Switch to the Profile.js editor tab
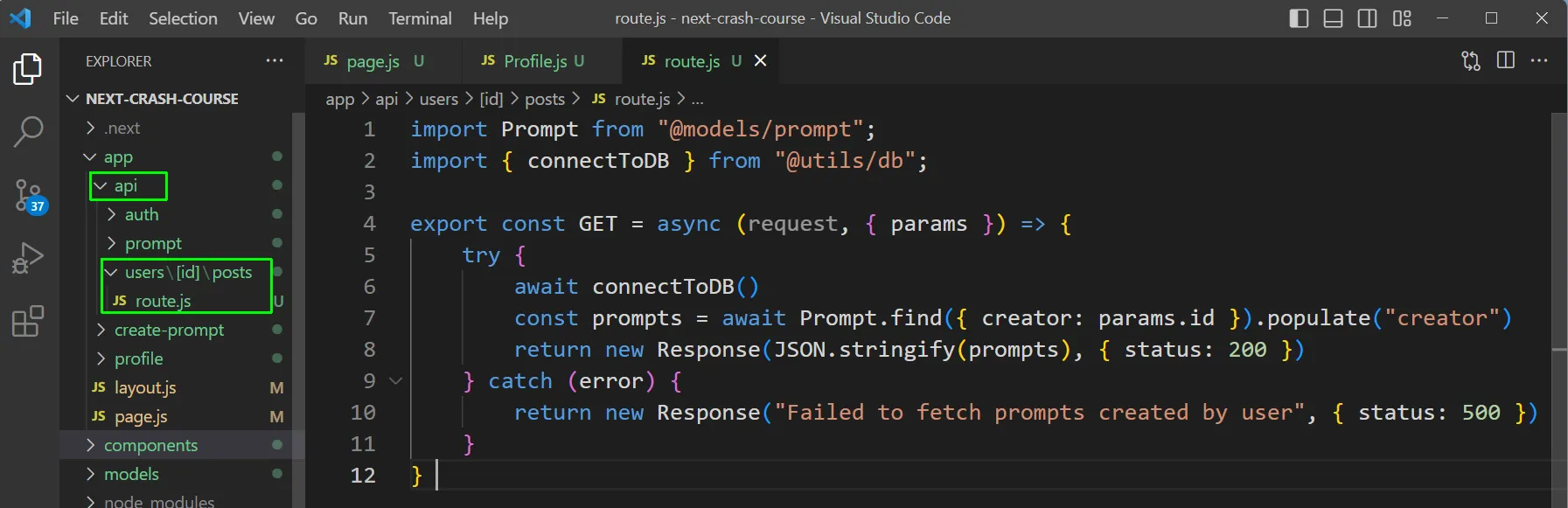 [542, 60]
